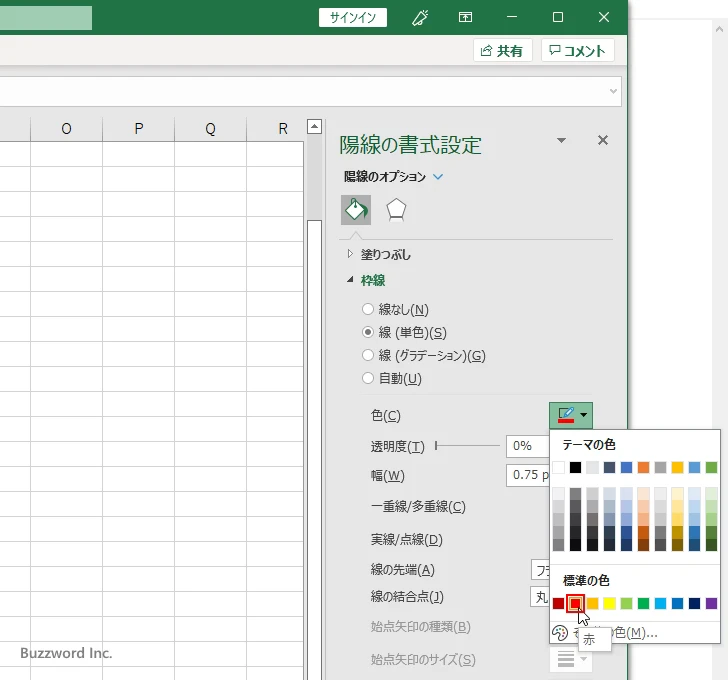Open the disabled arrow size dropdown icon
Viewport: 728px width, 680px height.
pos(571,659)
